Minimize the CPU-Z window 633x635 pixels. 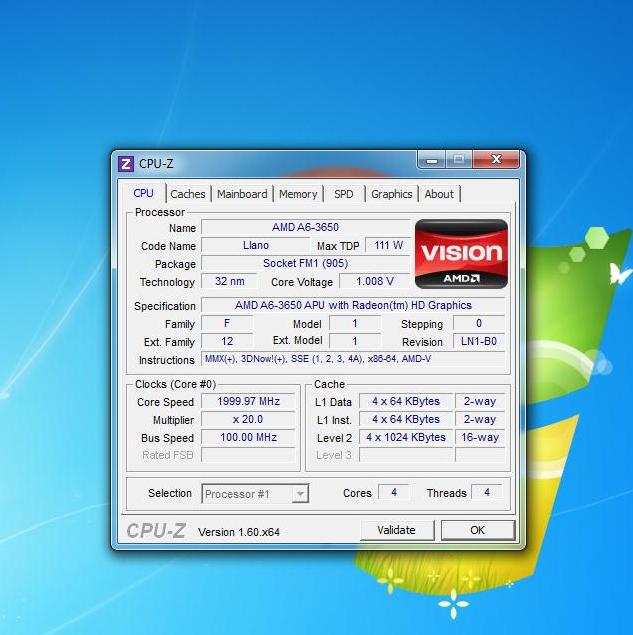click(431, 160)
